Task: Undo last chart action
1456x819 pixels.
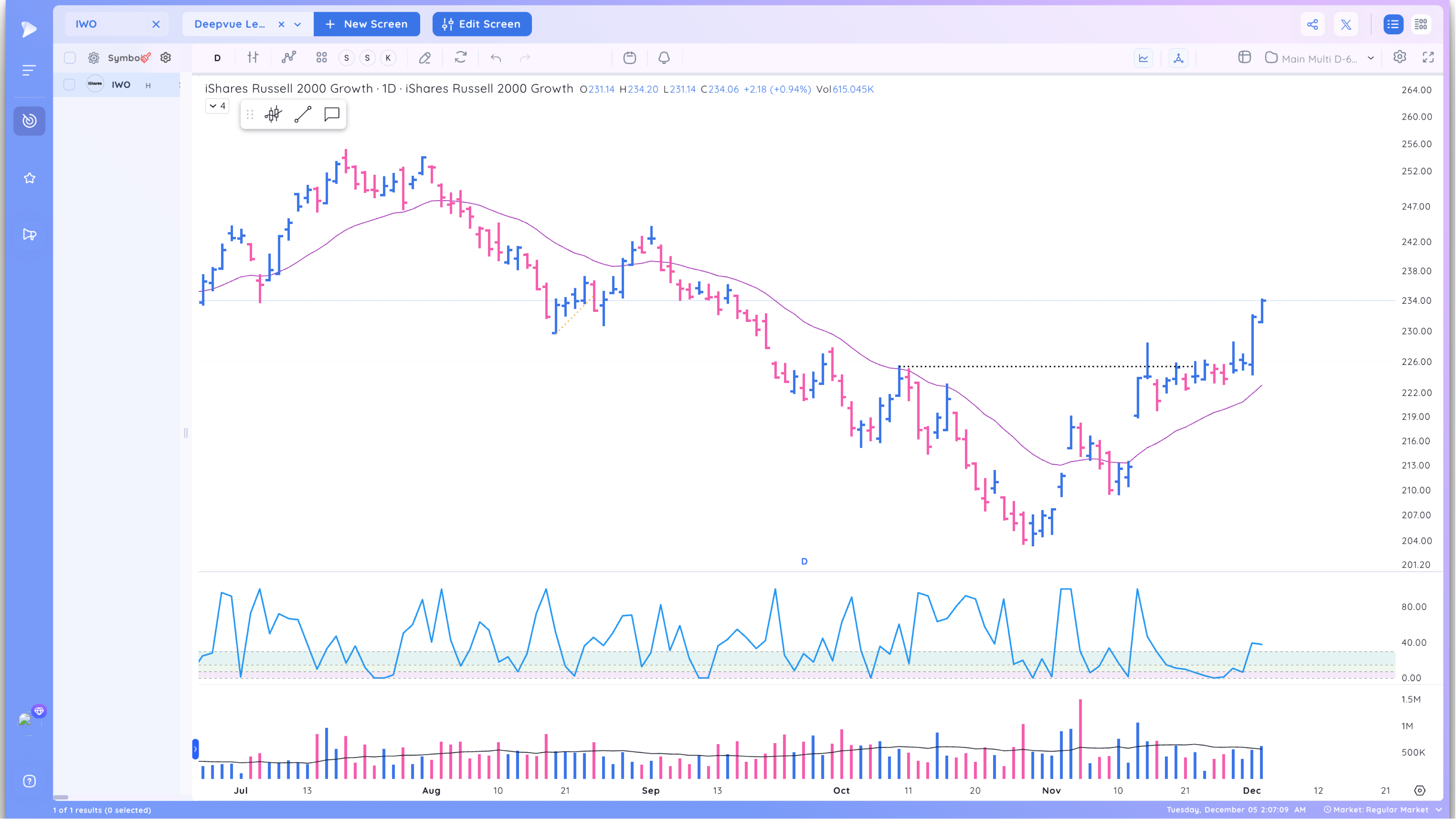Action: pyautogui.click(x=496, y=58)
